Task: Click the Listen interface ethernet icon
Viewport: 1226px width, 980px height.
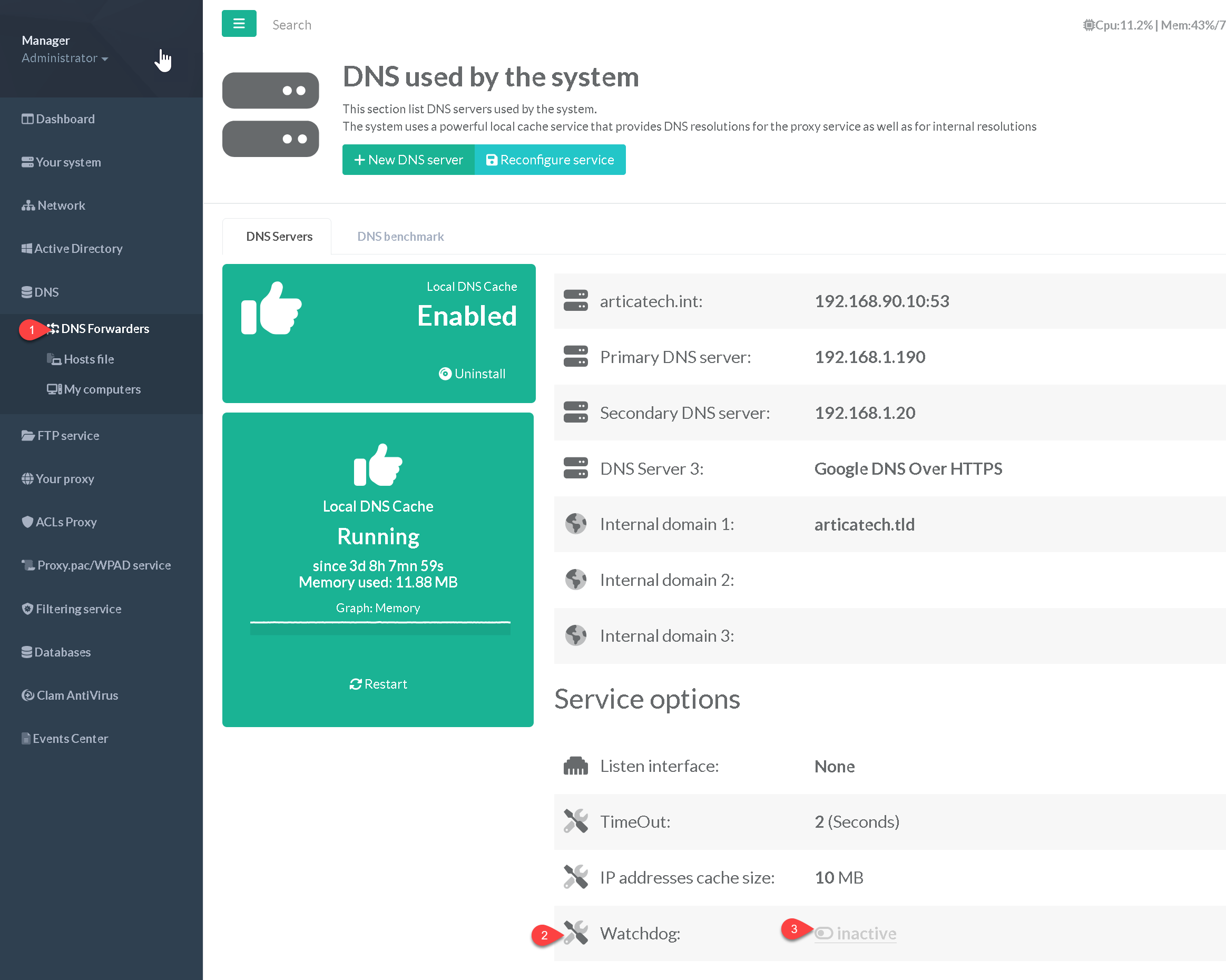Action: tap(575, 766)
